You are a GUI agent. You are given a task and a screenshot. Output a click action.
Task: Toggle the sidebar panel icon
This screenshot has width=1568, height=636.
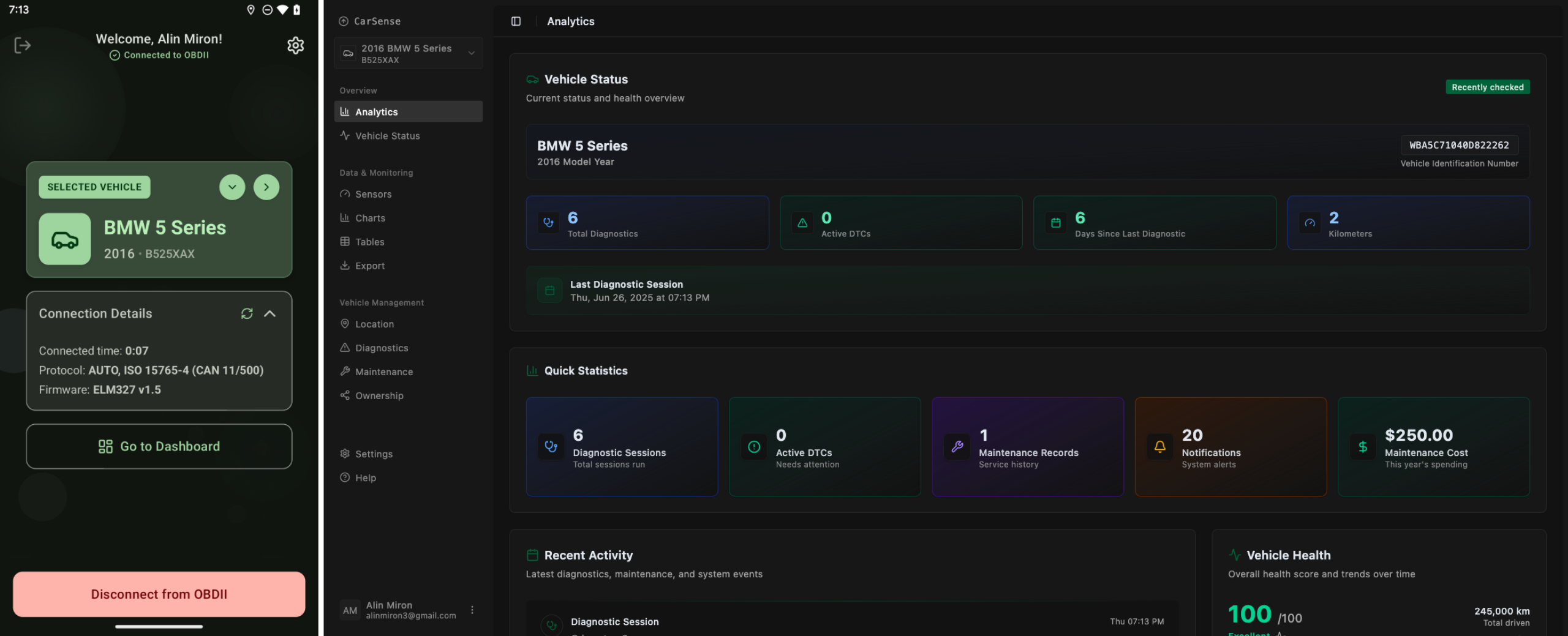tap(516, 21)
